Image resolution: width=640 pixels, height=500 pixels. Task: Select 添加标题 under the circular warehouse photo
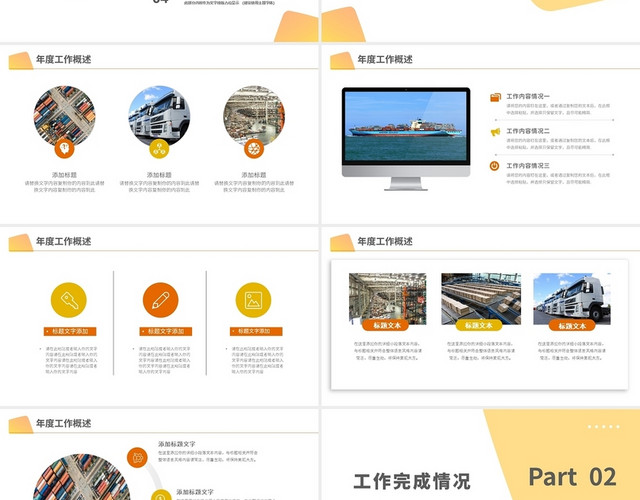coord(254,175)
